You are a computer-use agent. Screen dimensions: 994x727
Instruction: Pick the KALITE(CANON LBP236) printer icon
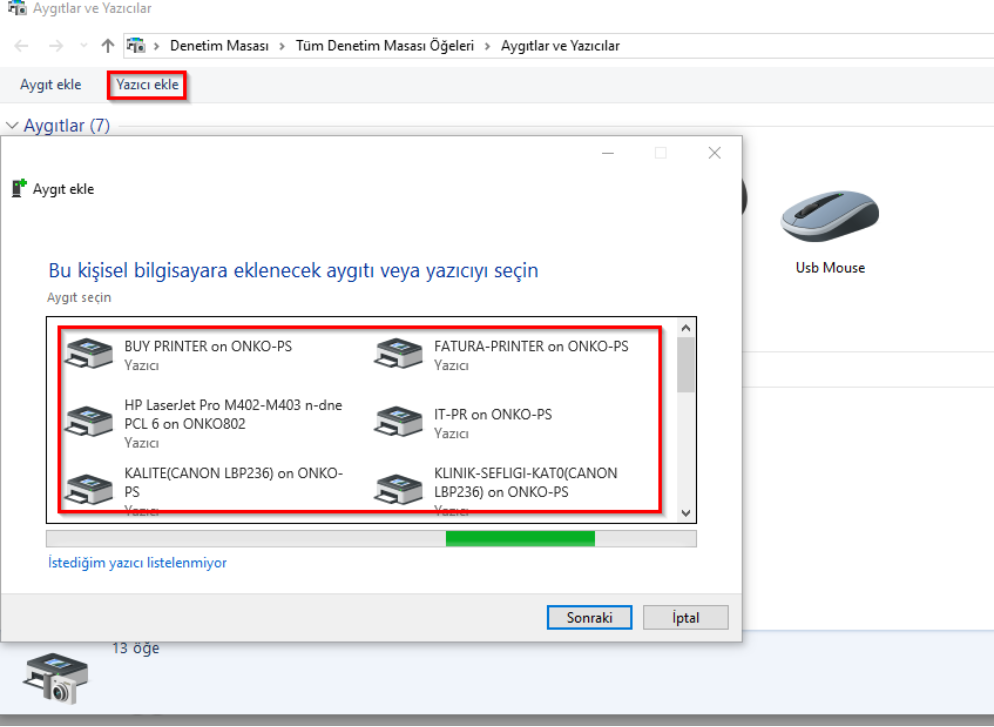click(x=89, y=489)
